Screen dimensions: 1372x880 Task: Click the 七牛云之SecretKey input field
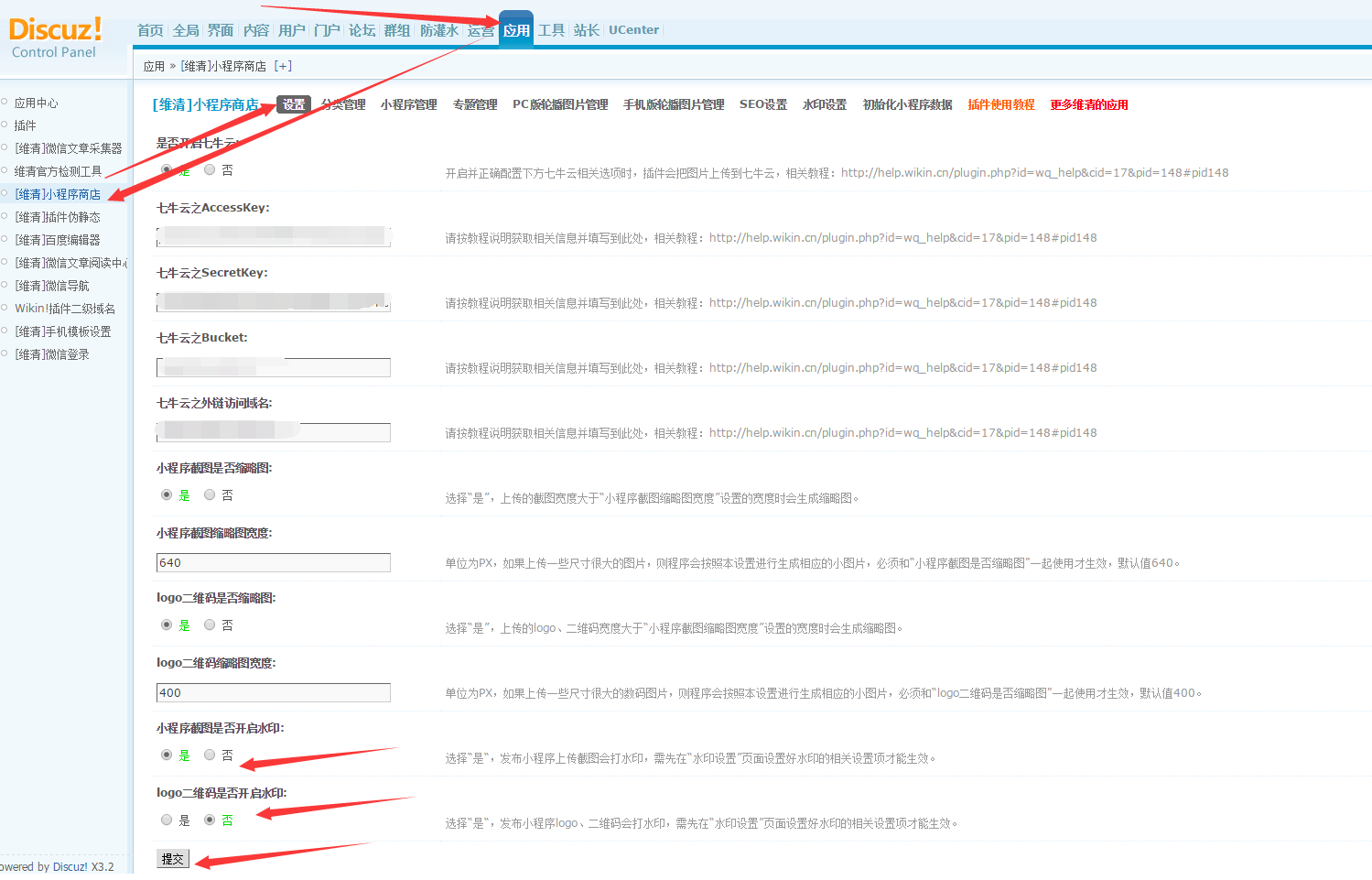click(x=274, y=302)
